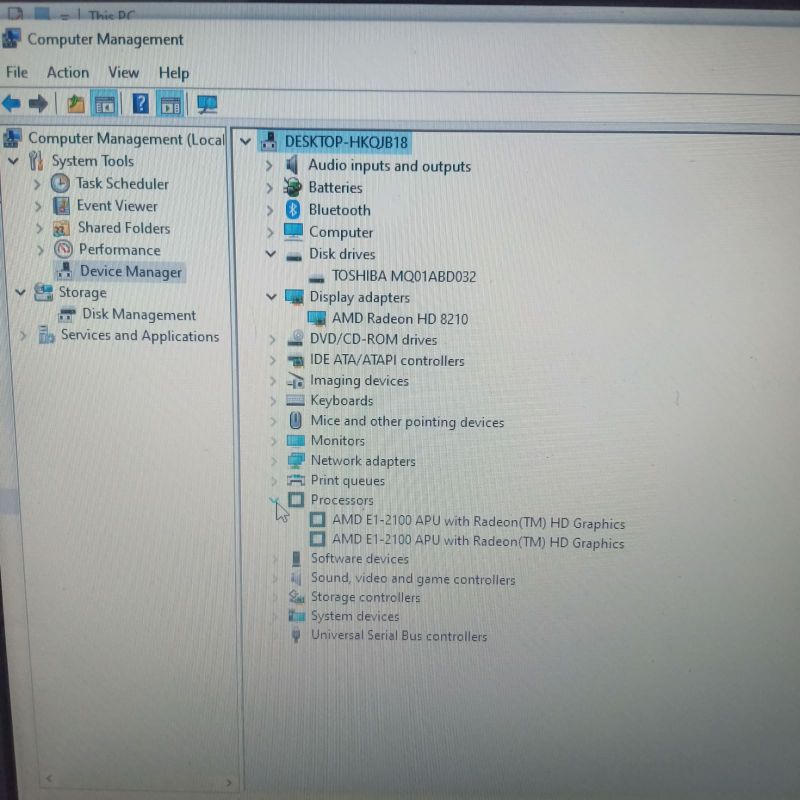Expand the IDE ATA/ATAPI controllers arrow

point(272,361)
